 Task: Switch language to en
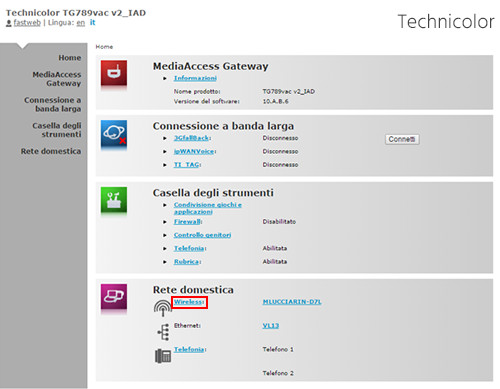point(81,23)
